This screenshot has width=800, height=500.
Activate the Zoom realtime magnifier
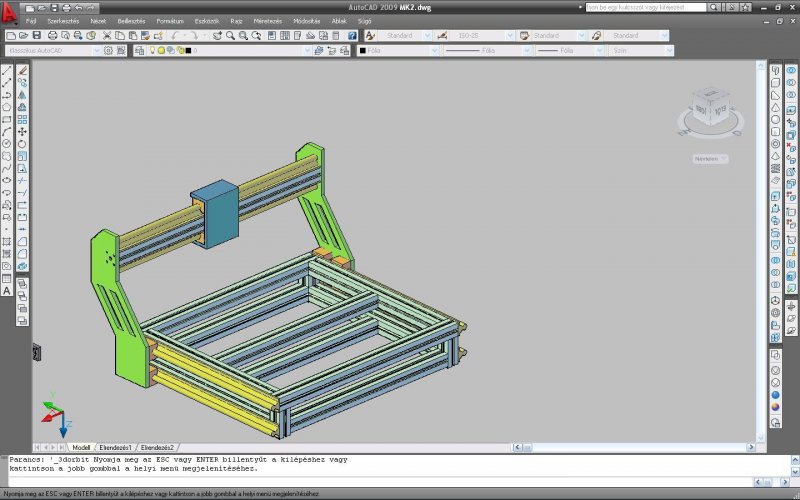231,35
